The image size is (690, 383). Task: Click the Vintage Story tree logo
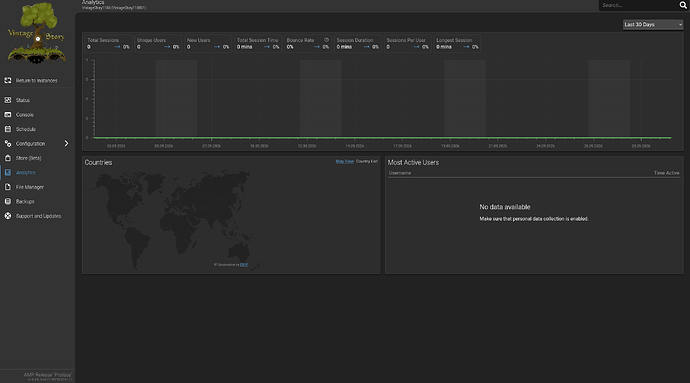pyautogui.click(x=37, y=33)
